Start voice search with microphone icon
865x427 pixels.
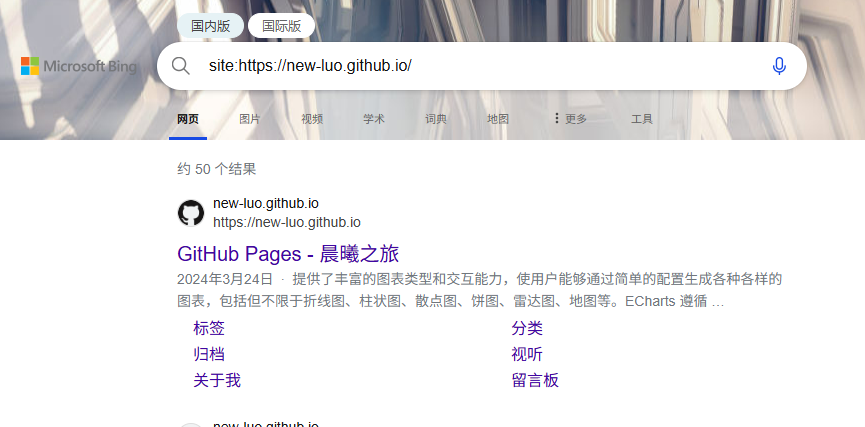[x=779, y=66]
